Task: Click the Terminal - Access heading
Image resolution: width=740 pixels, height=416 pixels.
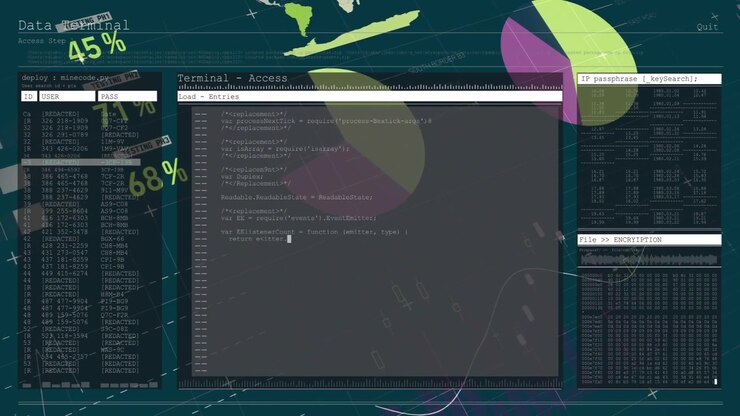Action: 232,78
